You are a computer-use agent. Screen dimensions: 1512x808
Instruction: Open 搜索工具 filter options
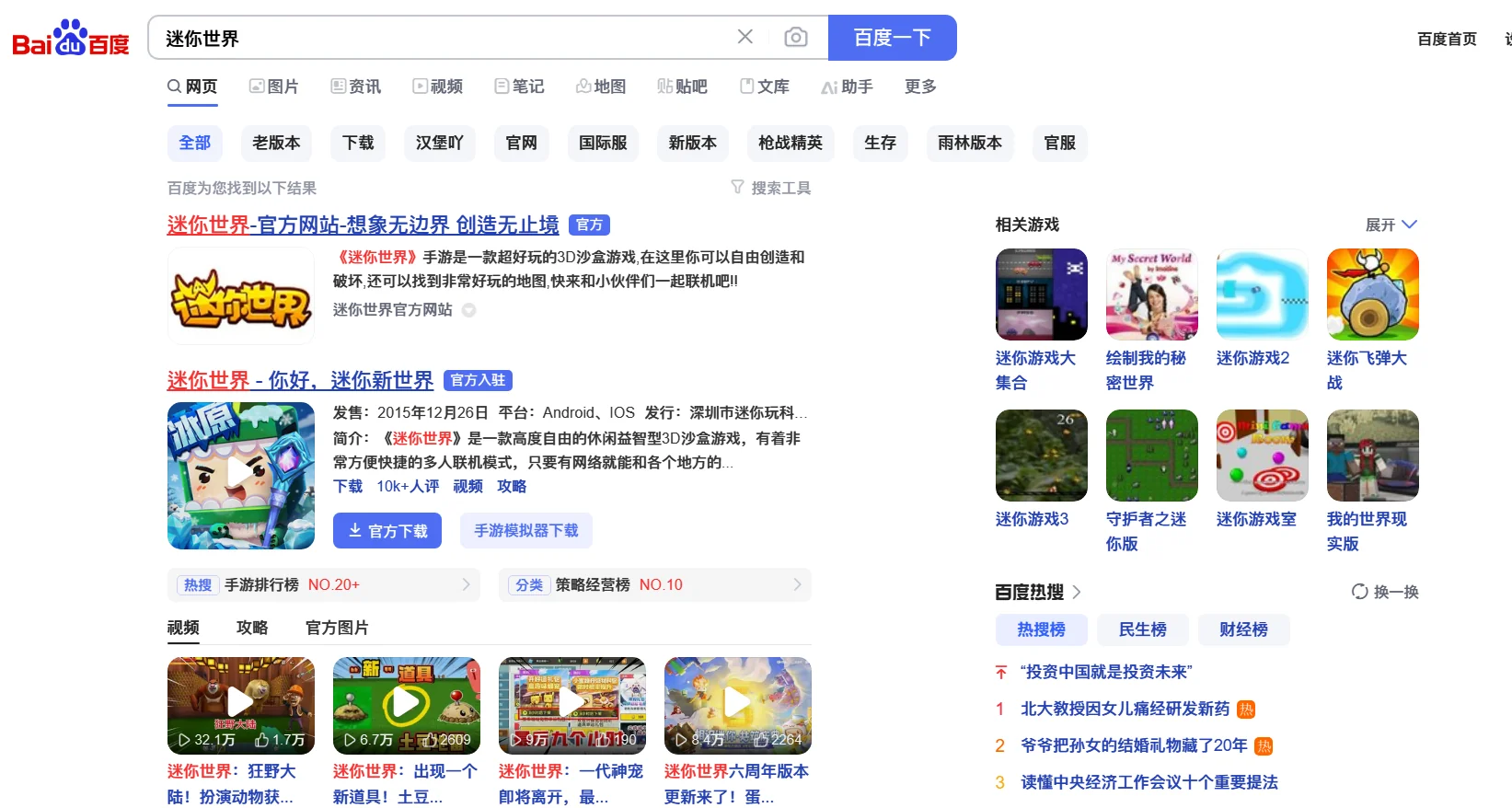coord(771,188)
